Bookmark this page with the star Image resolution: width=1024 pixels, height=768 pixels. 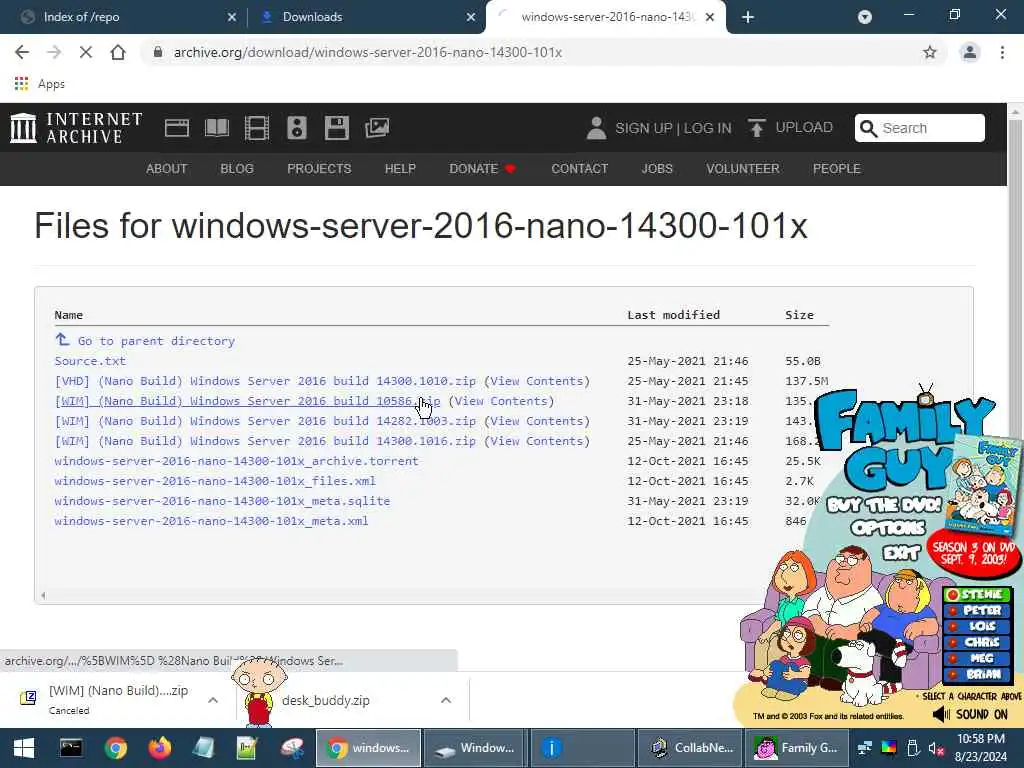929,52
